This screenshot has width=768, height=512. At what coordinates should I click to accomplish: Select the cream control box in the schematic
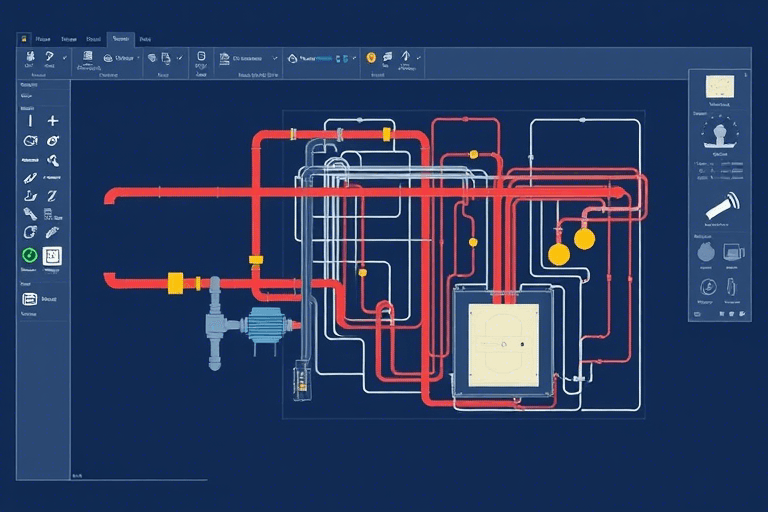coord(501,347)
